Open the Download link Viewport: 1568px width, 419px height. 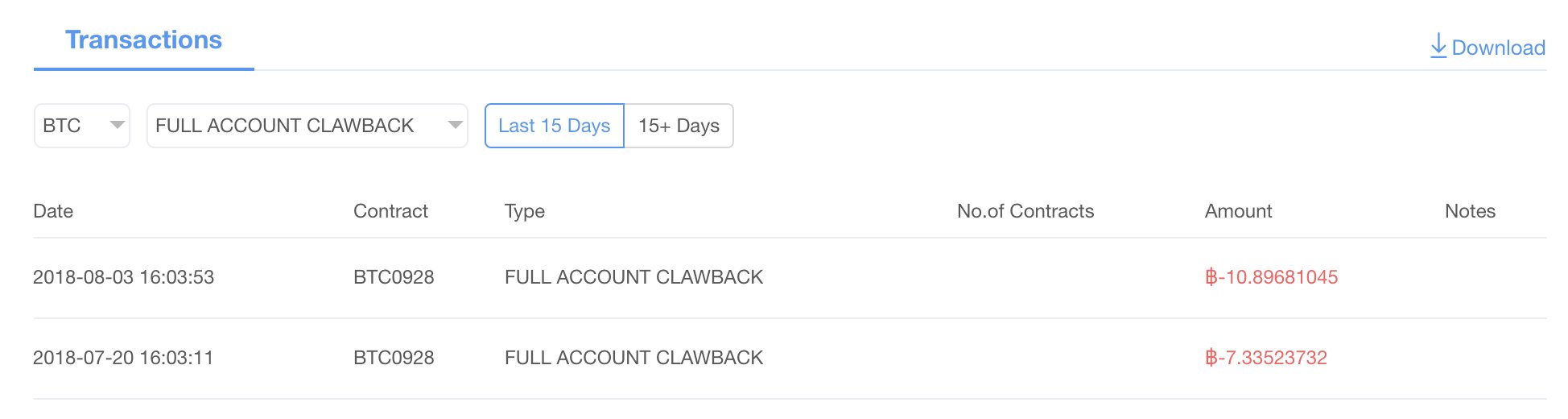[1488, 47]
